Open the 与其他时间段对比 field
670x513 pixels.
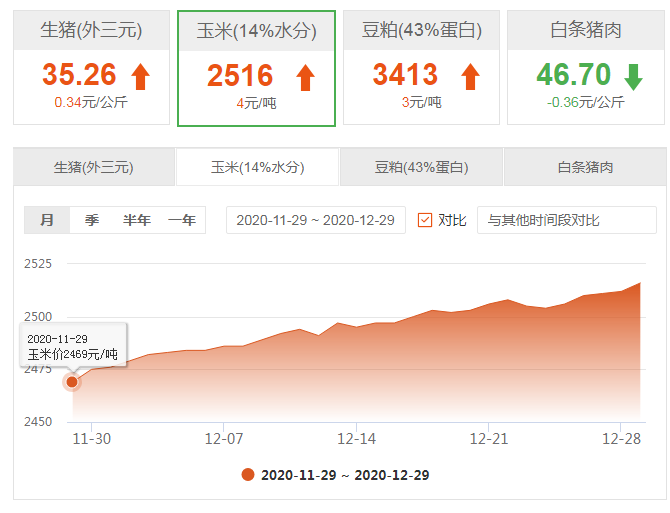[567, 220]
